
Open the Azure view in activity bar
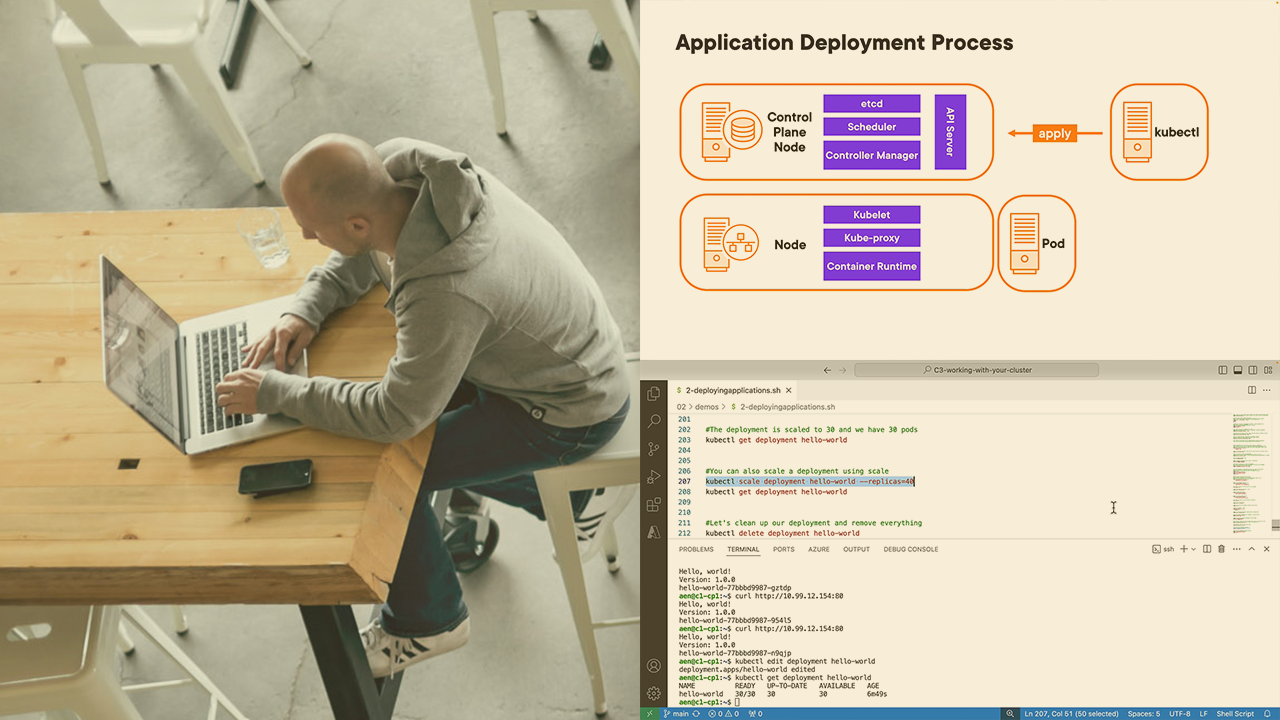click(x=654, y=532)
